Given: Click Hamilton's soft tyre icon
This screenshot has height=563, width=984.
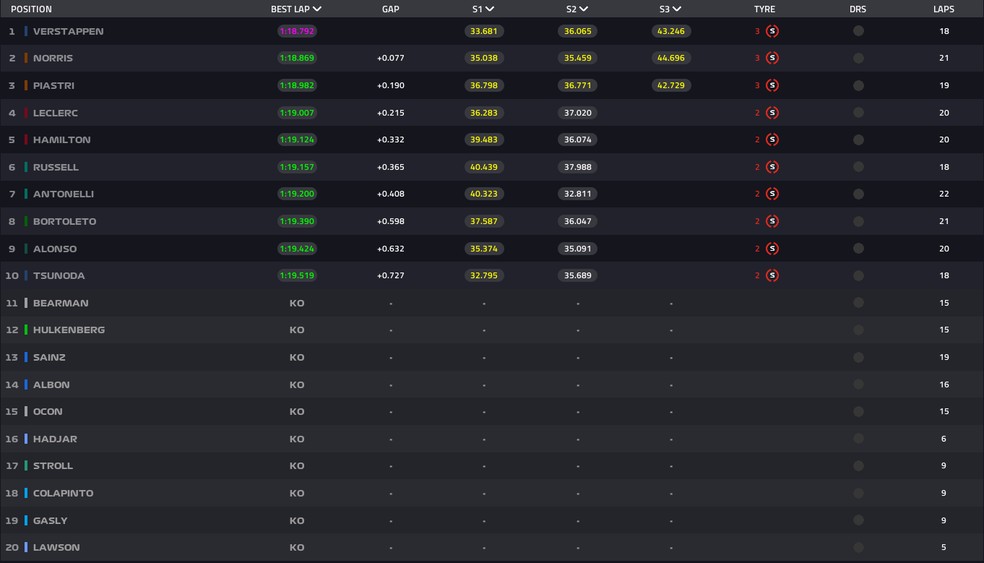Looking at the screenshot, I should click(772, 140).
